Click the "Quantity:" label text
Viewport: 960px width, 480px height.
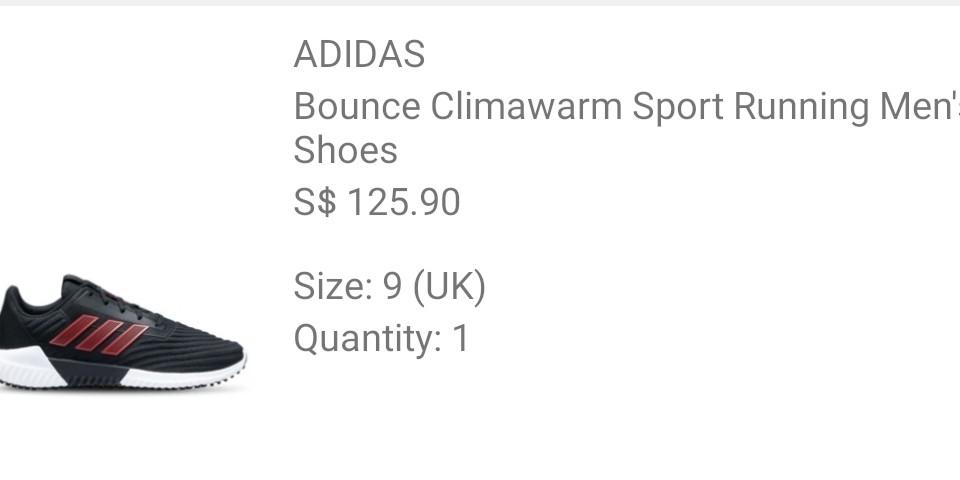point(367,339)
